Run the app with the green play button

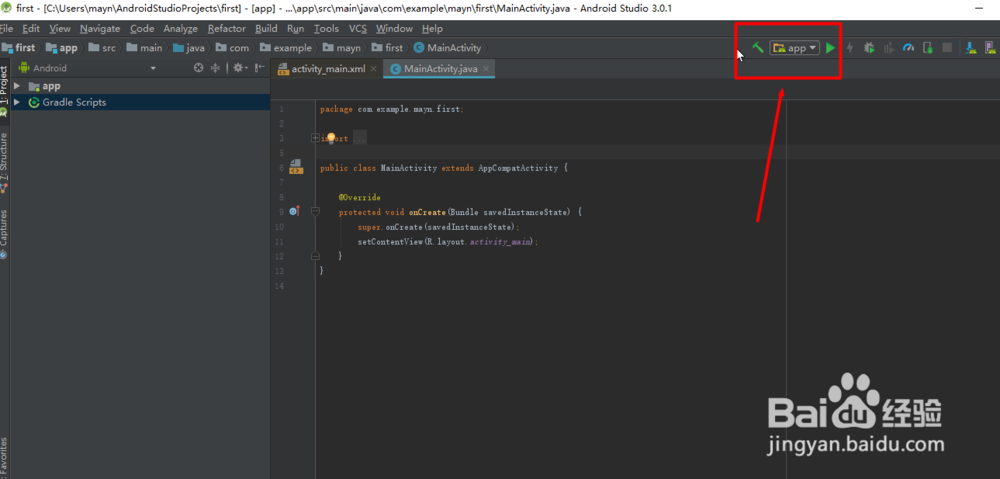coord(830,48)
